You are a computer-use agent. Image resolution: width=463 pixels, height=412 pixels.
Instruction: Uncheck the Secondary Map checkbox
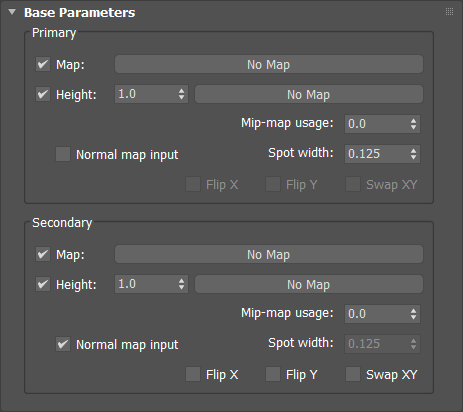[43, 254]
